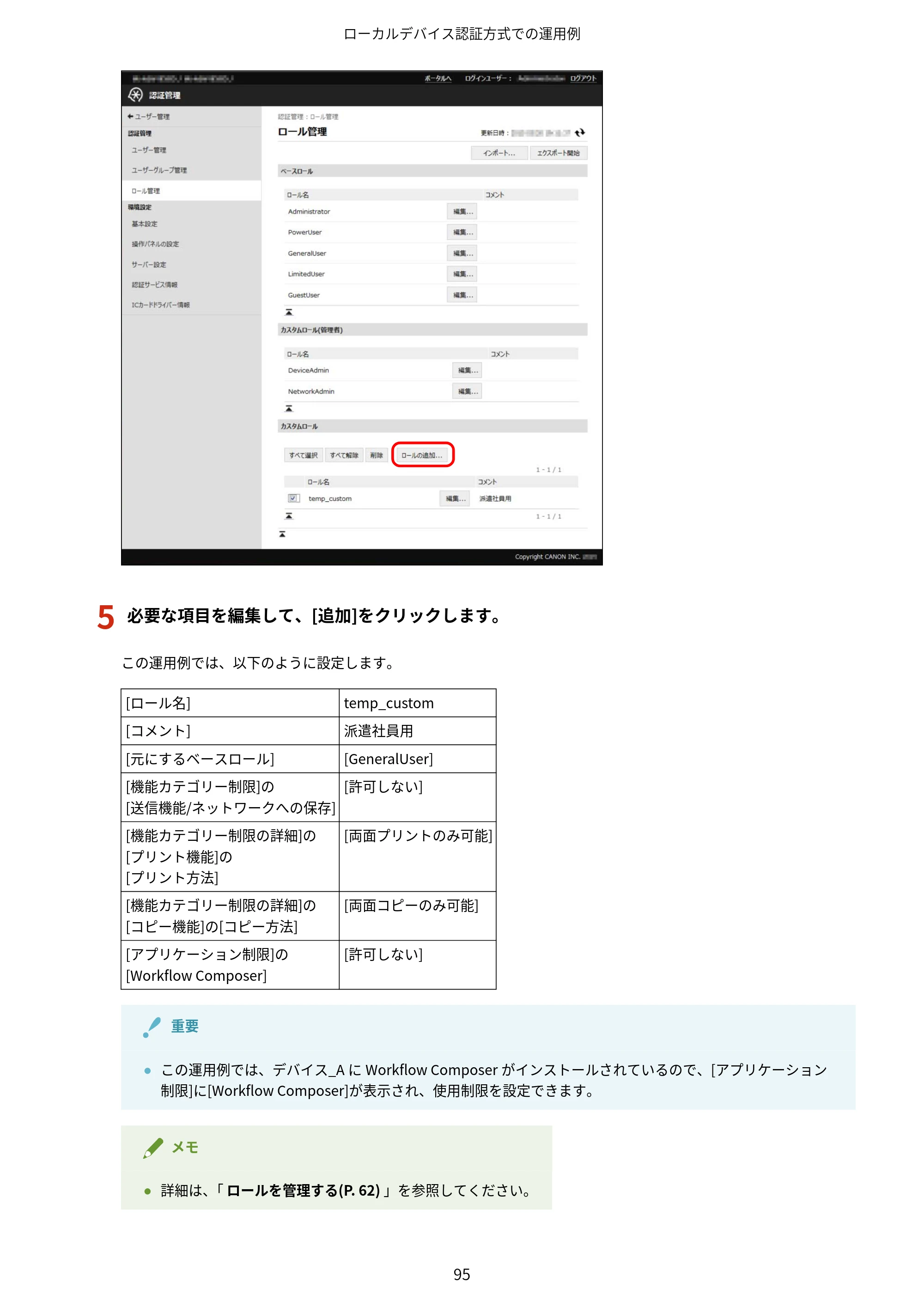
Task: Click the エクスポート開始 button
Action: (559, 153)
